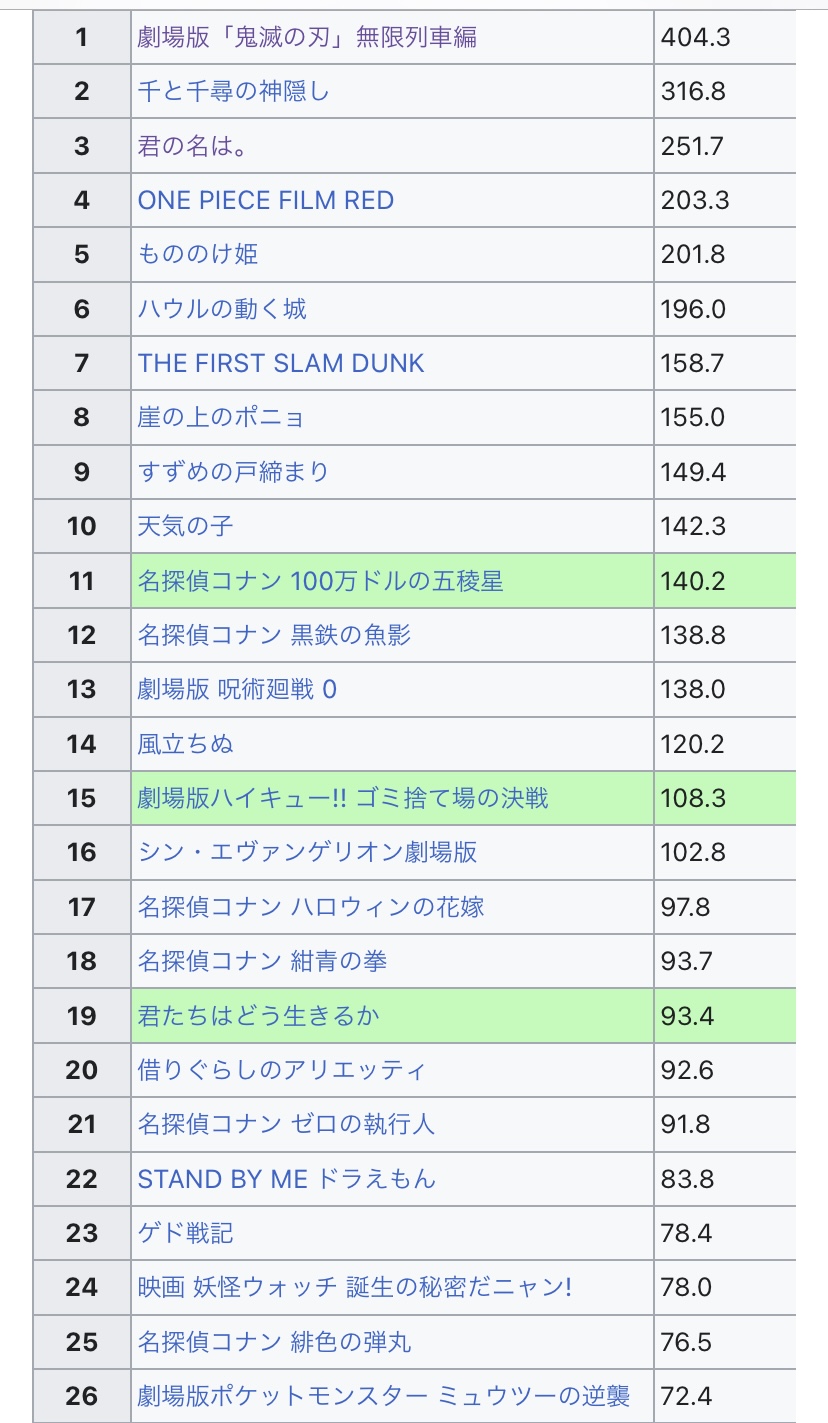Follow the シン・エヴァンゲリオン劇場版 link

coord(307,852)
